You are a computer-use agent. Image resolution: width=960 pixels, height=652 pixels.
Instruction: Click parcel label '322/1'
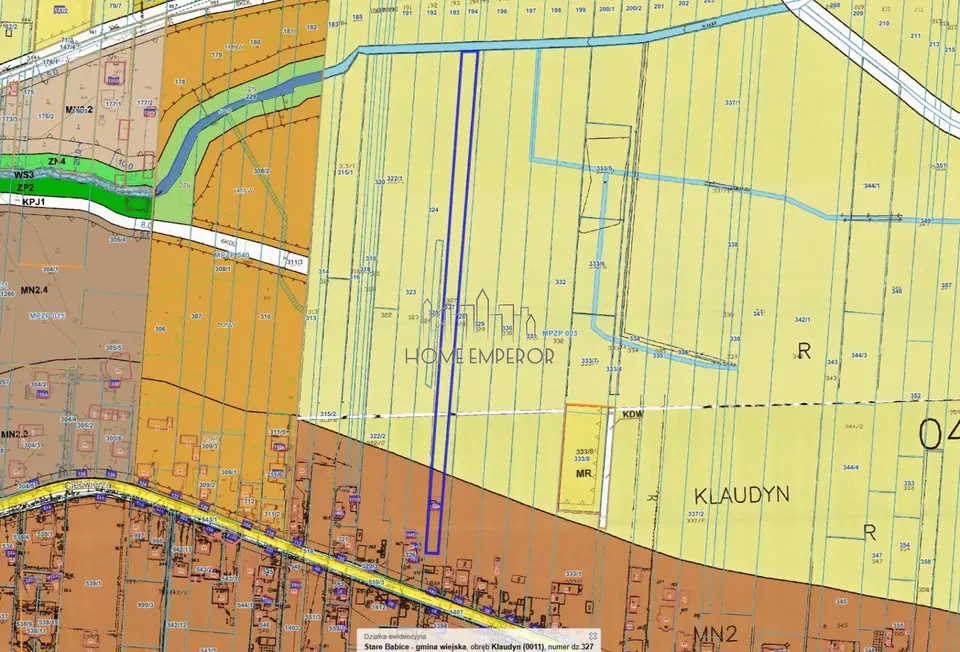pyautogui.click(x=395, y=179)
